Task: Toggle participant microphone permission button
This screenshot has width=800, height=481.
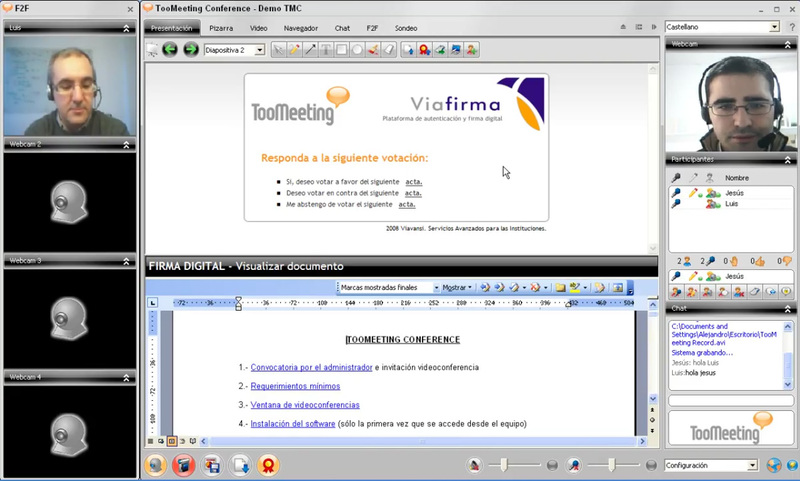Action: tap(676, 292)
